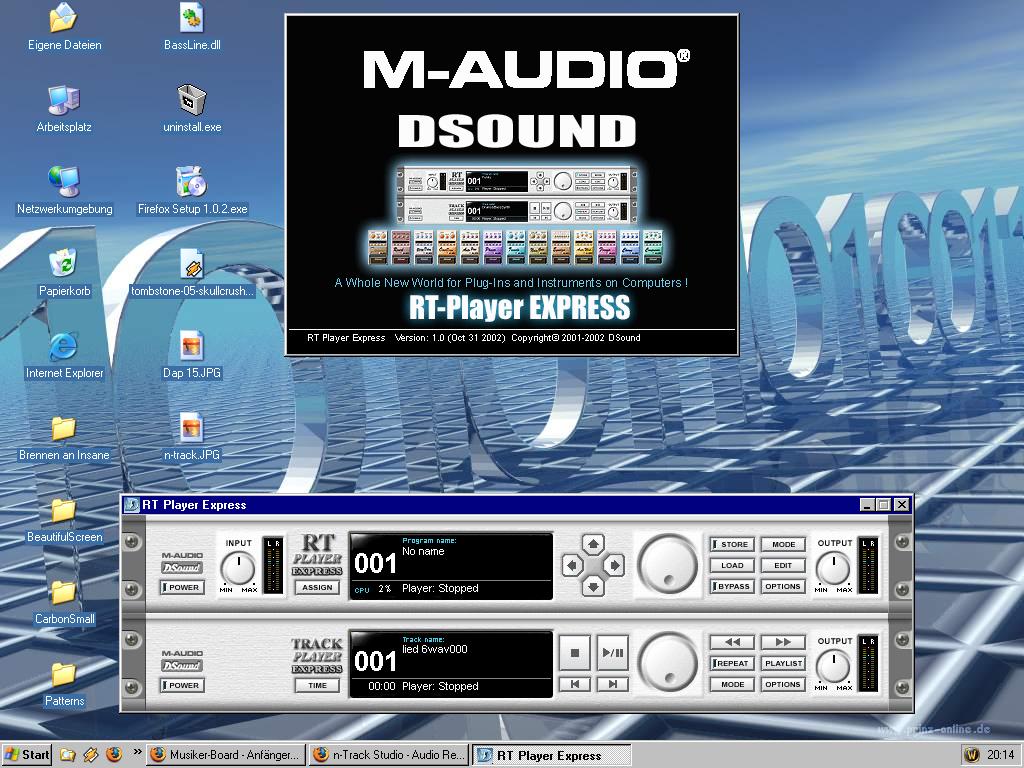Select the Dap 15.JPG image file
1024x768 pixels.
pyautogui.click(x=192, y=355)
